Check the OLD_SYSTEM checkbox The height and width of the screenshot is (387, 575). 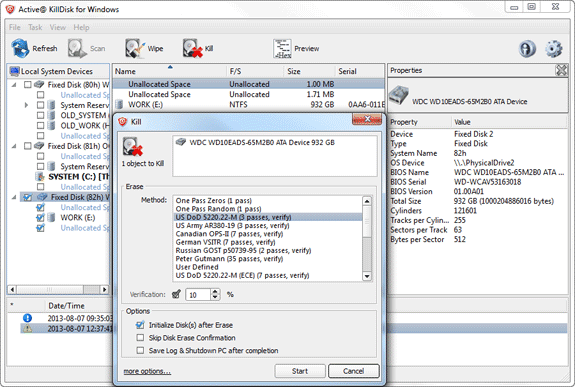[x=40, y=116]
